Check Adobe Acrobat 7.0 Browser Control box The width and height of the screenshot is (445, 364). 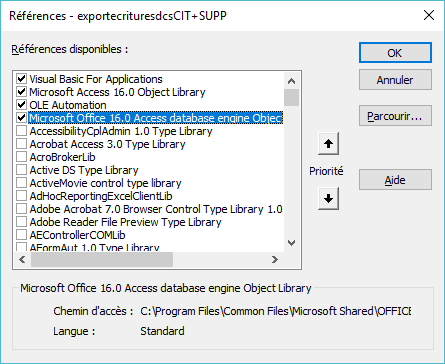pyautogui.click(x=22, y=209)
